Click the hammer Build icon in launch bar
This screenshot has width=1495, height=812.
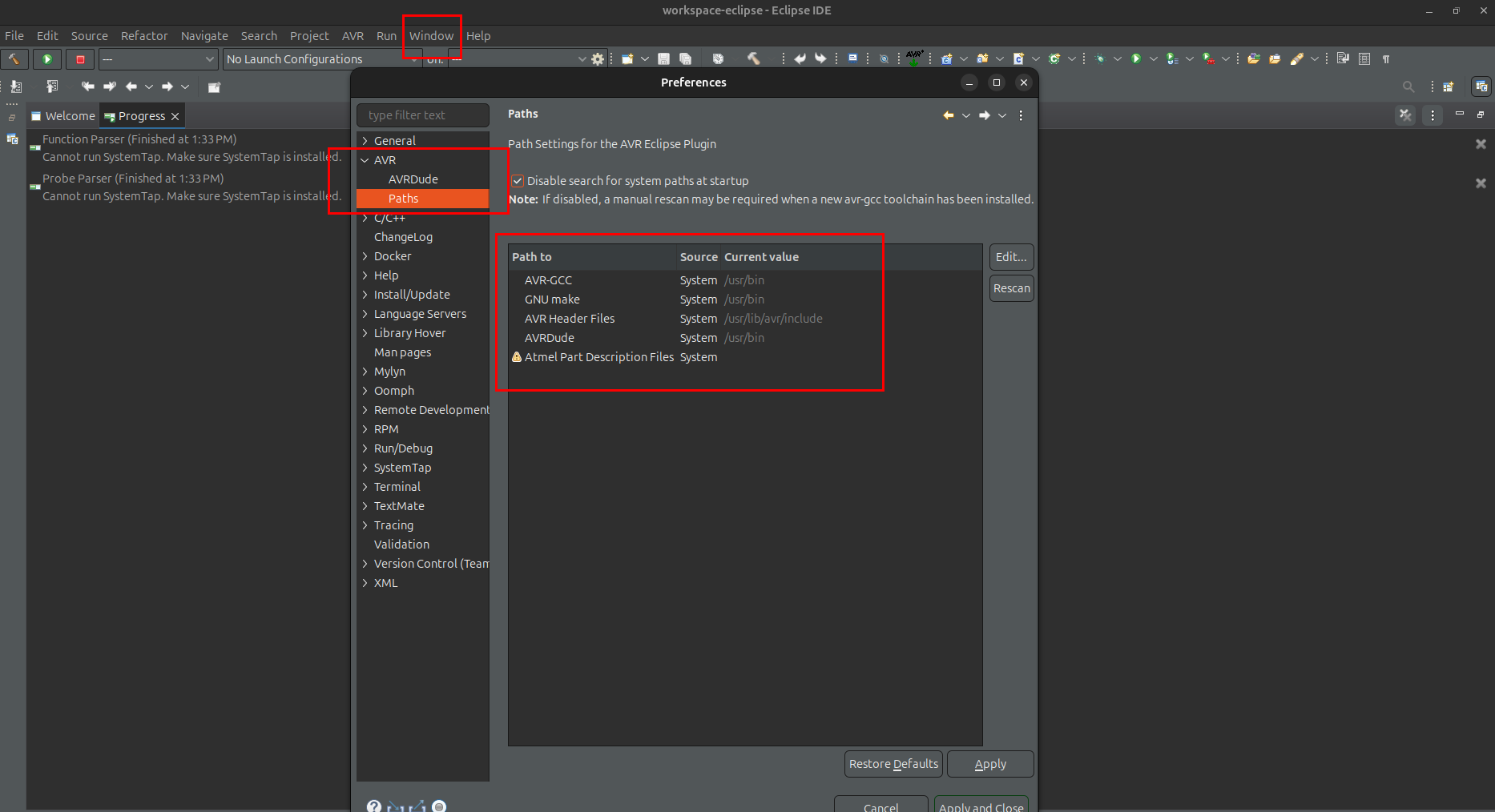14,59
